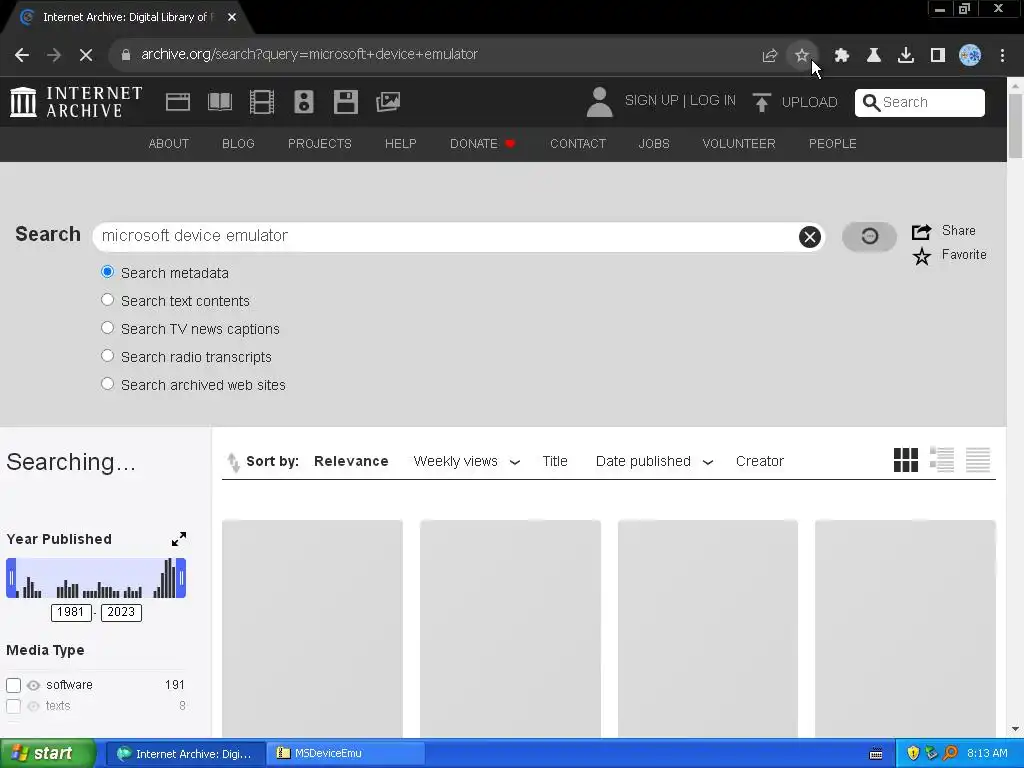Open the Video film-strip icon

(262, 102)
